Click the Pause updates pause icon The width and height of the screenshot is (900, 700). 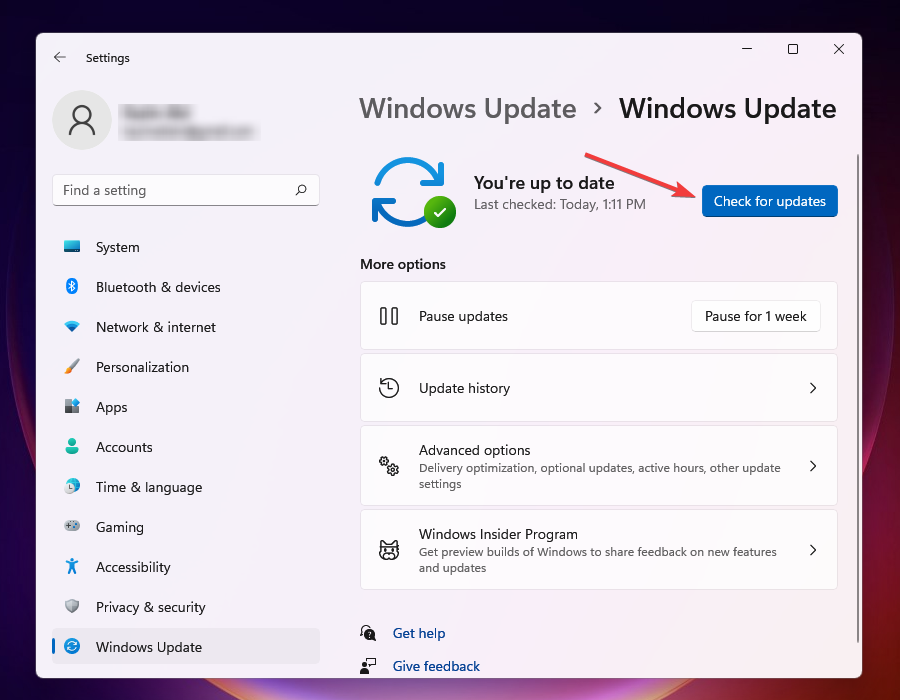(389, 316)
